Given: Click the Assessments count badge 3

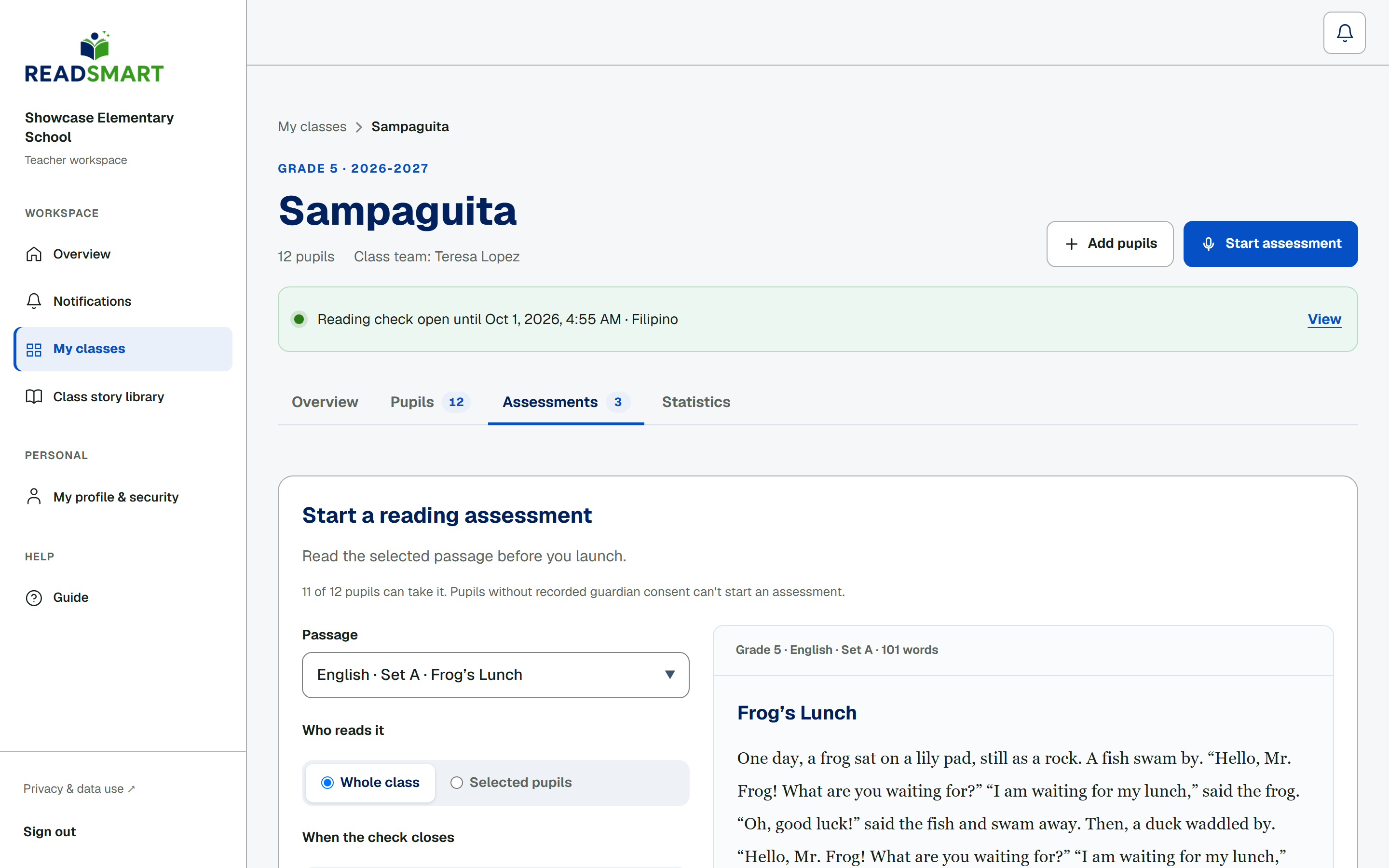Looking at the screenshot, I should point(618,402).
